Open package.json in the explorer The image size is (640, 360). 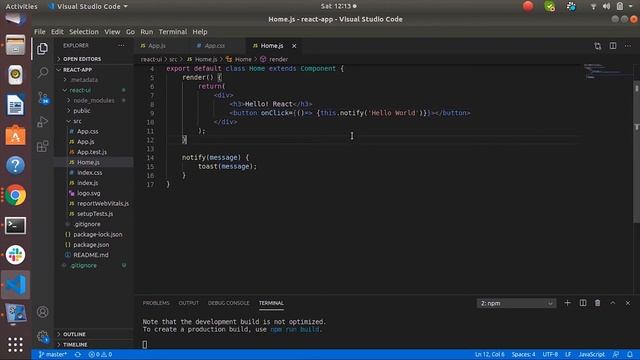(94, 244)
